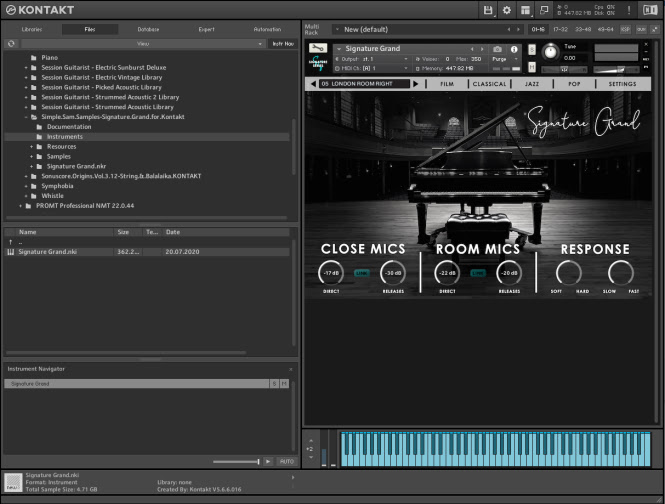Minimize all instrument headers in rack
Image resolution: width=665 pixels, height=504 pixels.
tap(654, 30)
